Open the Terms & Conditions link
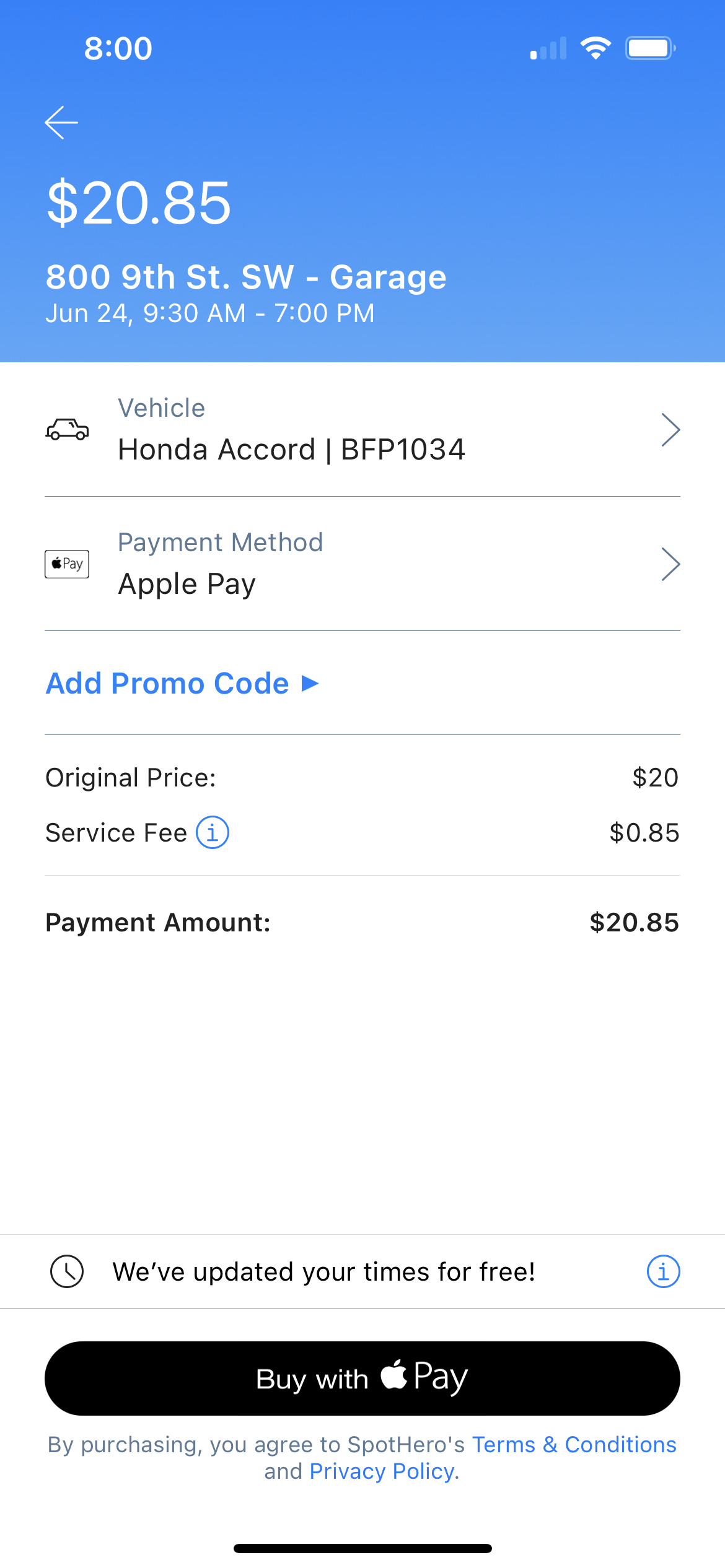 (574, 1444)
